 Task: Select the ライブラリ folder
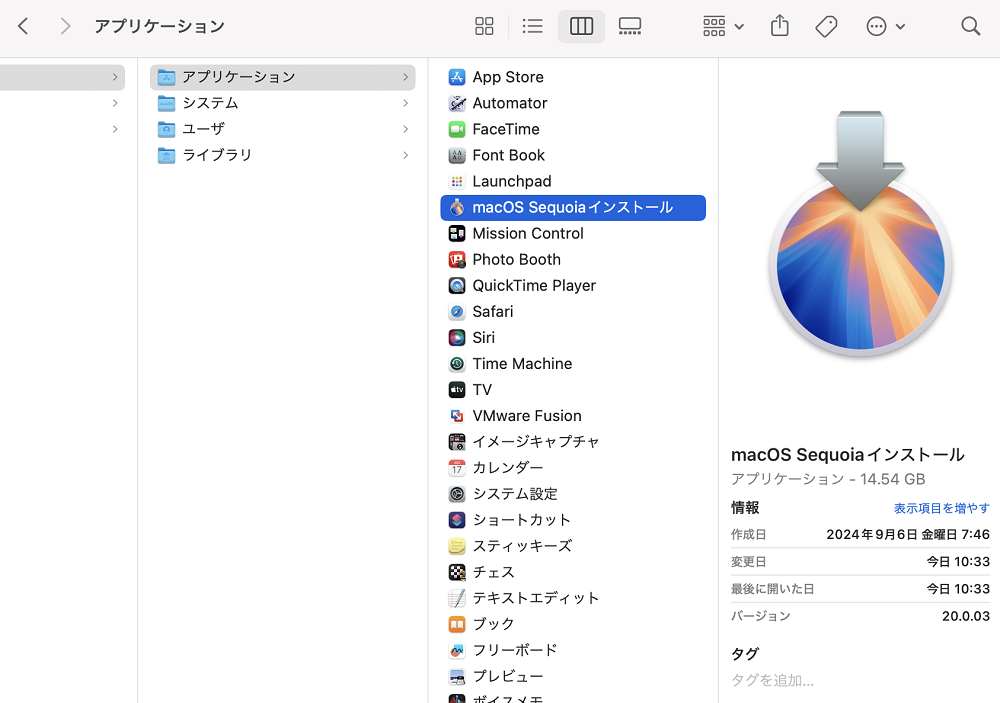(283, 156)
